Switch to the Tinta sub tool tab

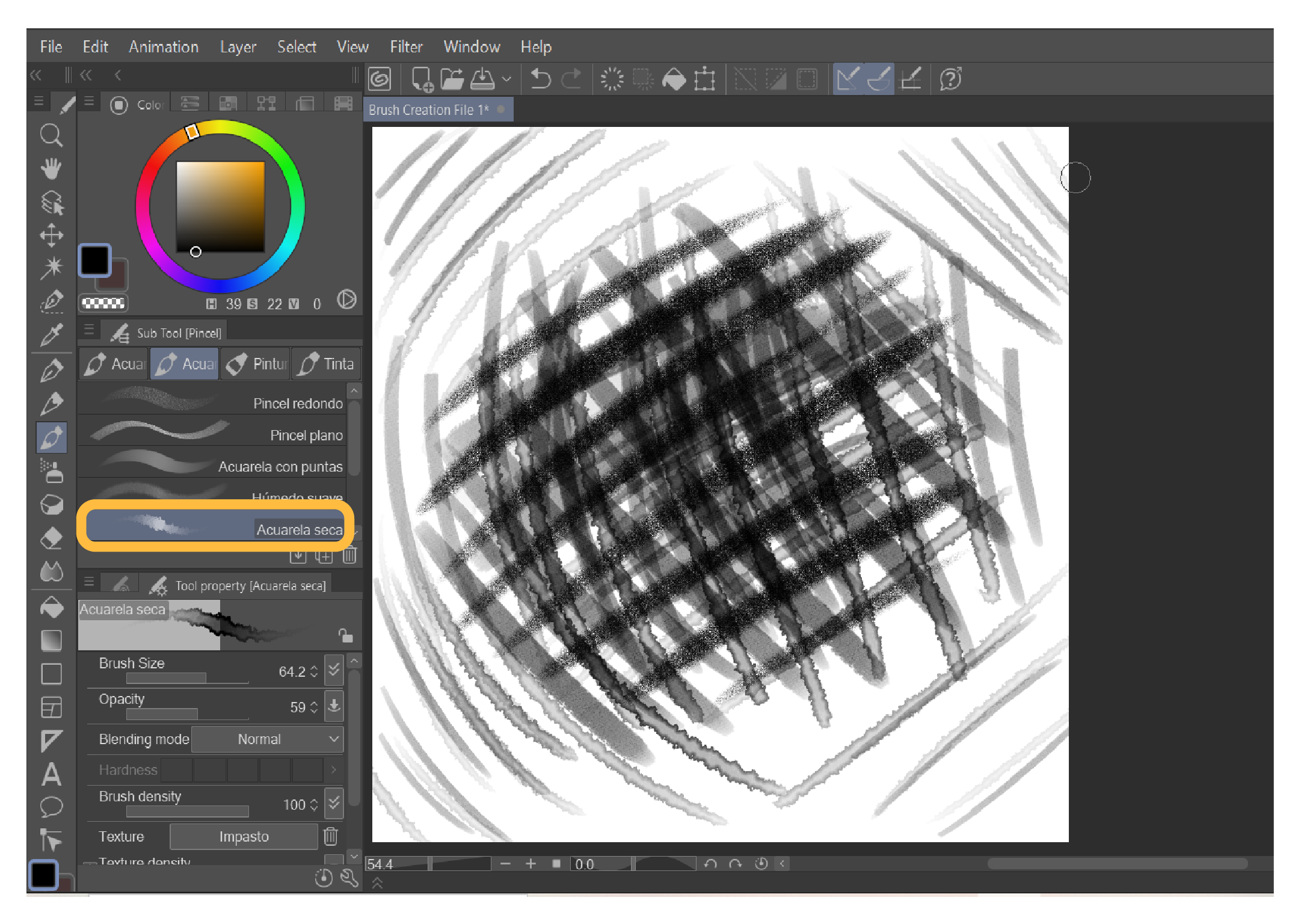pos(327,364)
